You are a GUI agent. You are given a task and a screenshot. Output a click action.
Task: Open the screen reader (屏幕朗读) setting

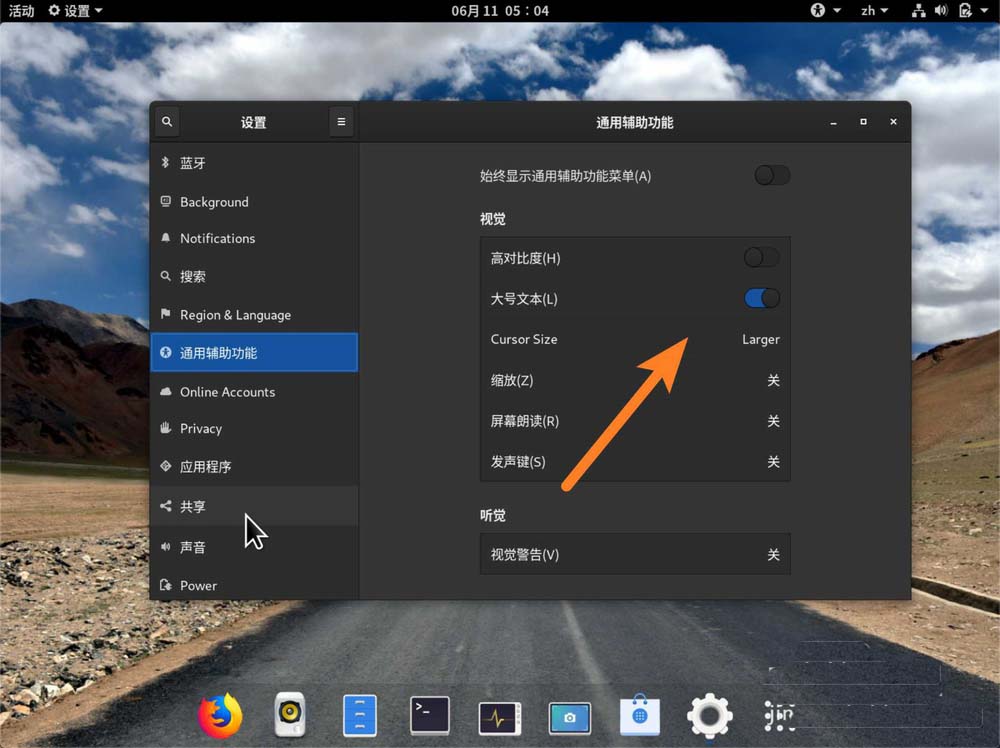[635, 421]
